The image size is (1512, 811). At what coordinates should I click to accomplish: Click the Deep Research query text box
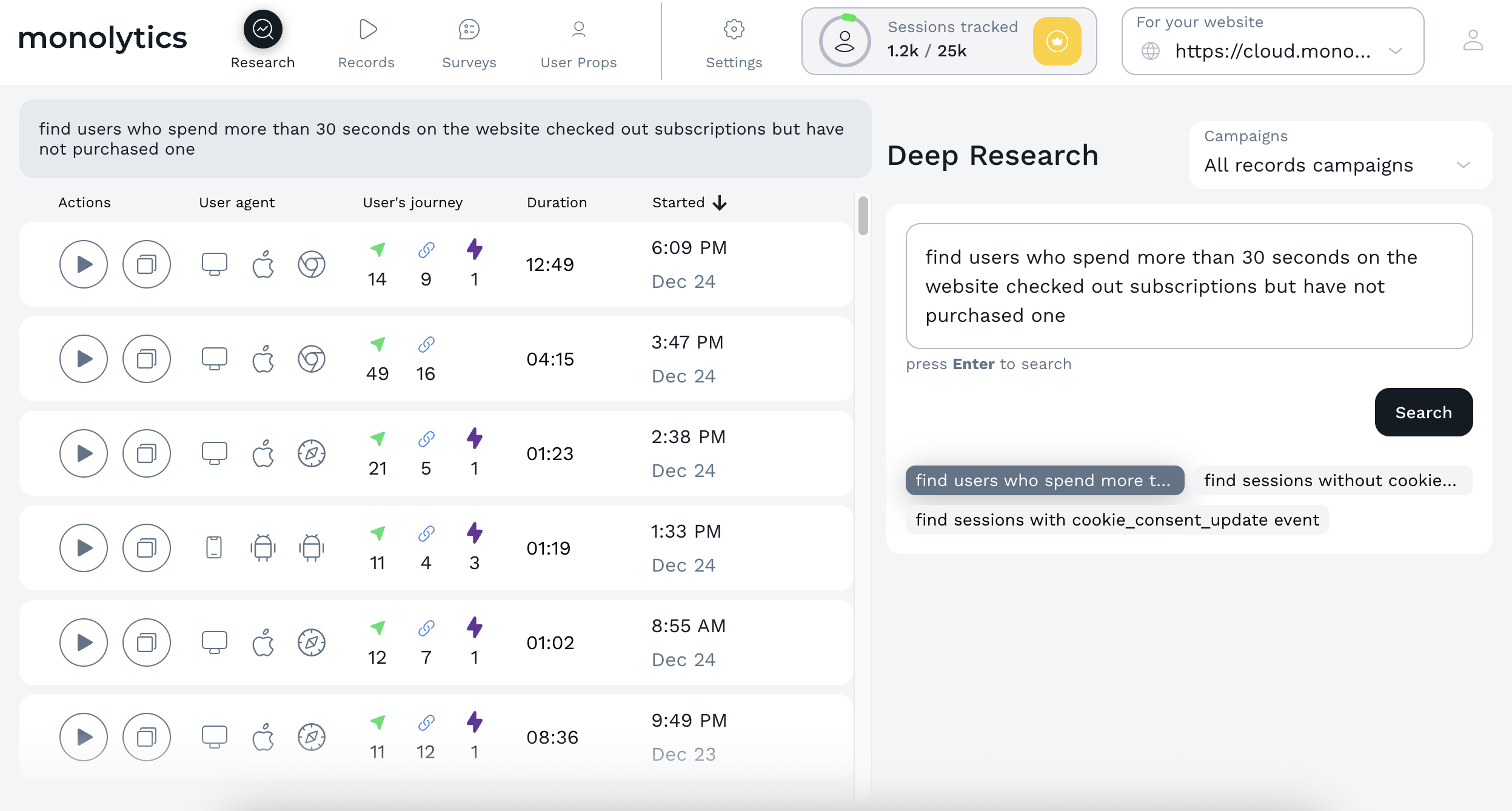click(1189, 286)
